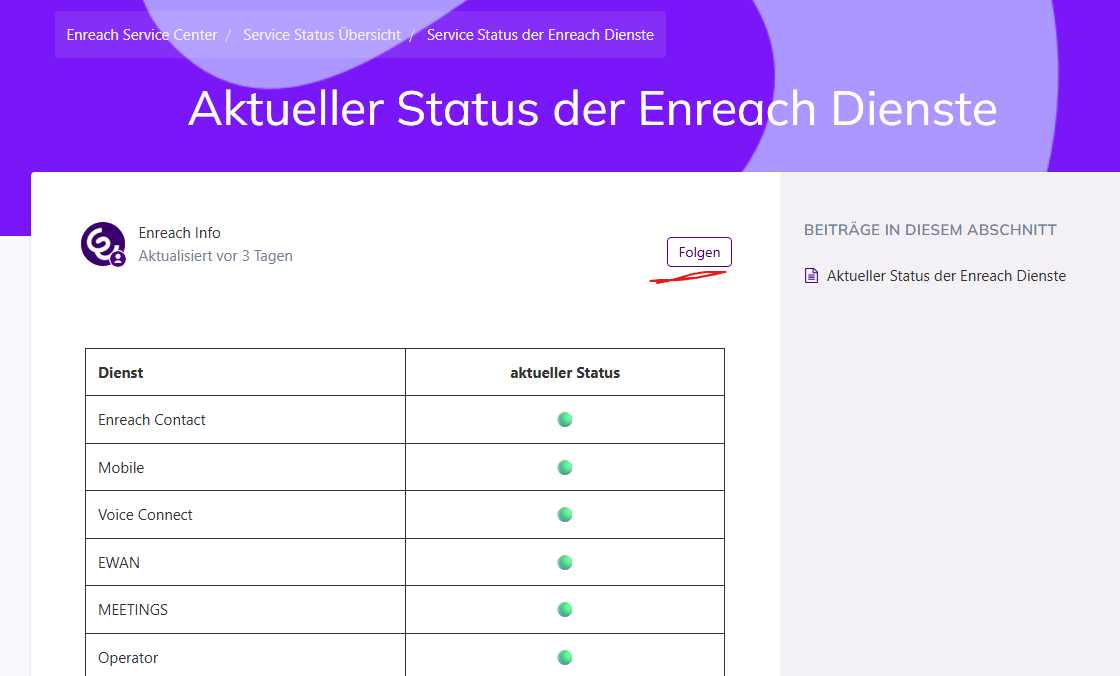This screenshot has height=676, width=1120.
Task: Click the document icon beside the sidebar article
Action: [x=812, y=276]
